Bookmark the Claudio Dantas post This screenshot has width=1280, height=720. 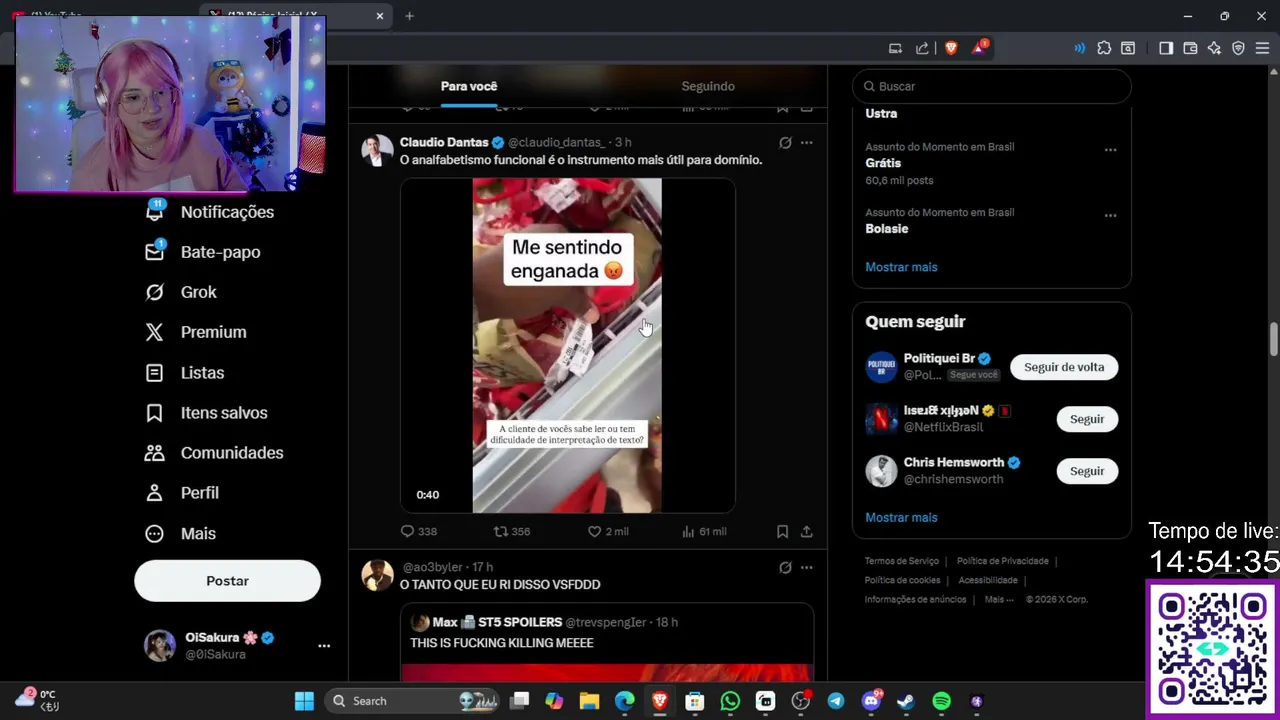pos(782,532)
